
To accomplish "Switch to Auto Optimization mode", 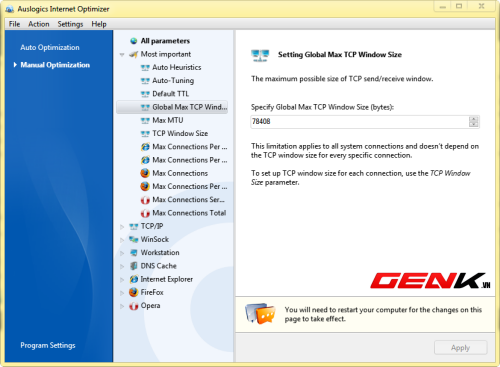I will click(x=50, y=47).
